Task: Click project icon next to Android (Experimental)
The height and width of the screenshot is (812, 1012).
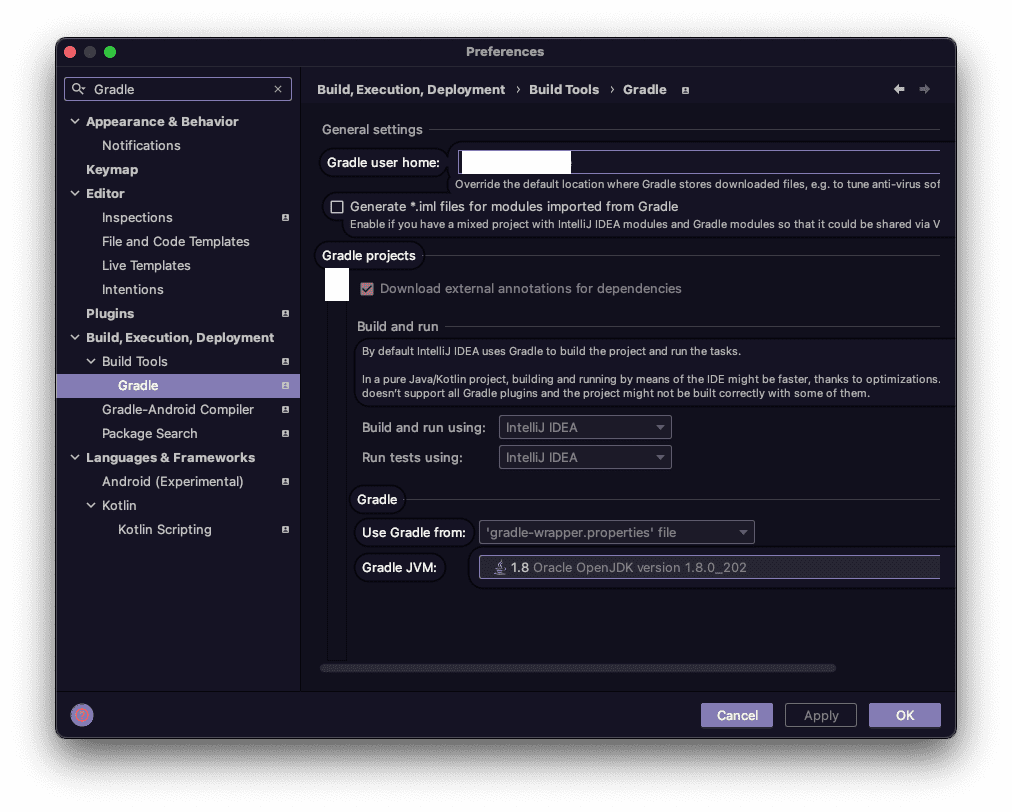Action: [x=285, y=482]
